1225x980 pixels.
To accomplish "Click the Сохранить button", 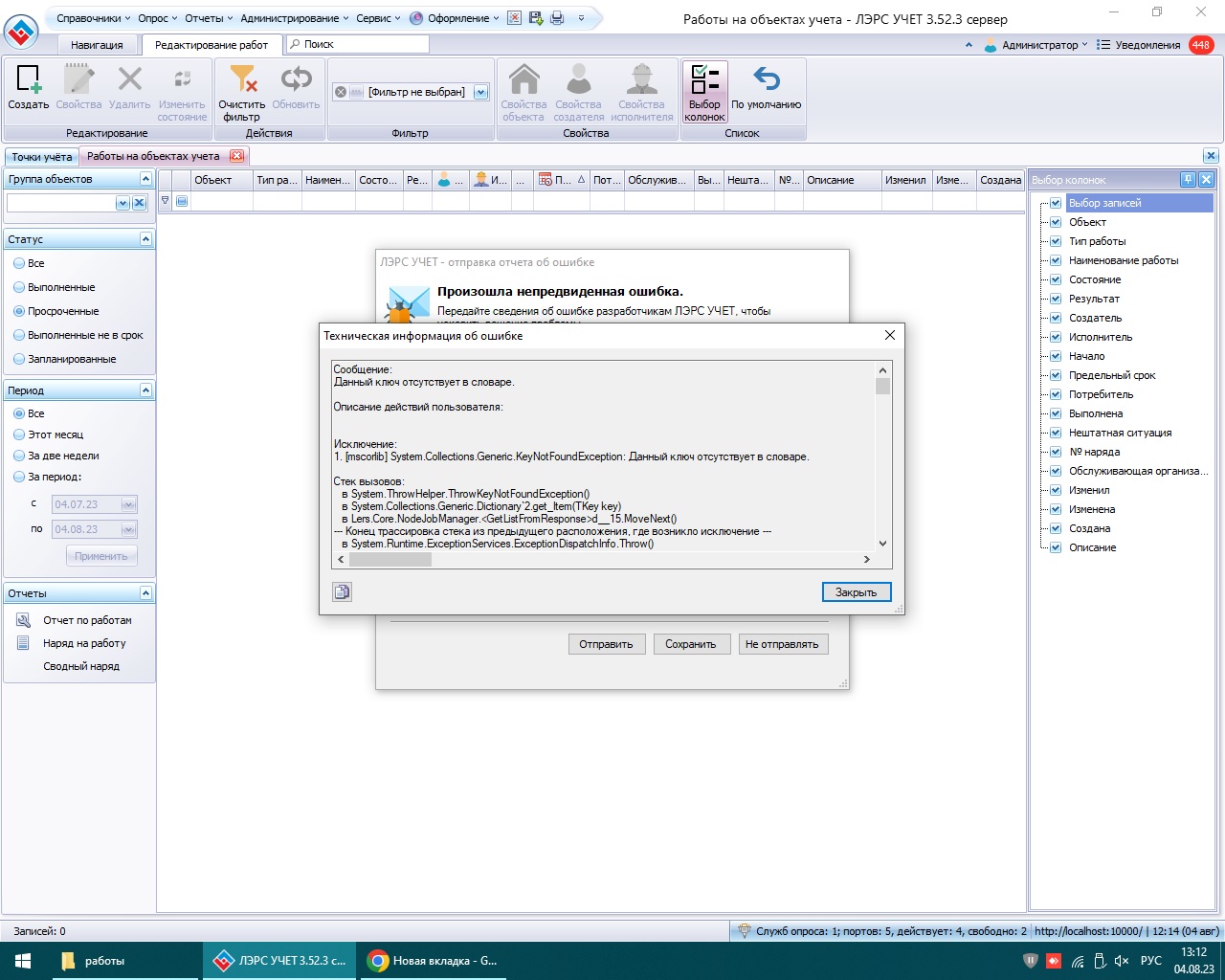I will [691, 644].
